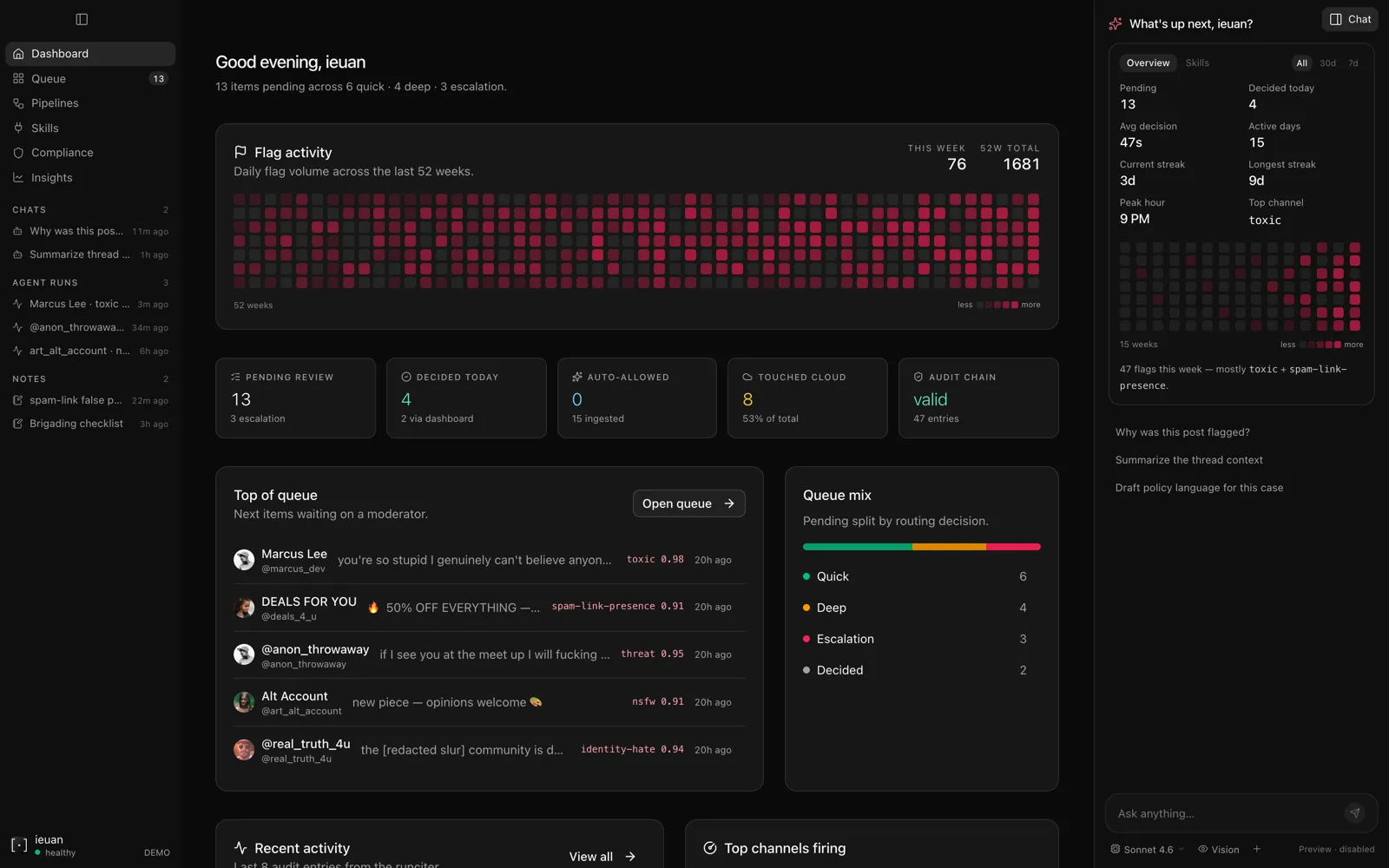
Task: Click 'Why was this post flagged?' suggestion
Action: [x=1182, y=432]
